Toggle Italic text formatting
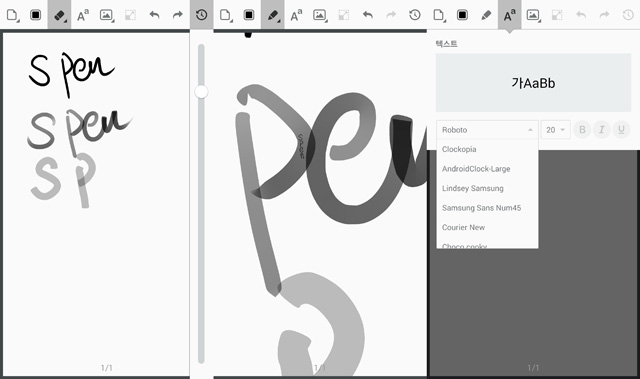Screen dimensions: 640x379 (x=602, y=130)
